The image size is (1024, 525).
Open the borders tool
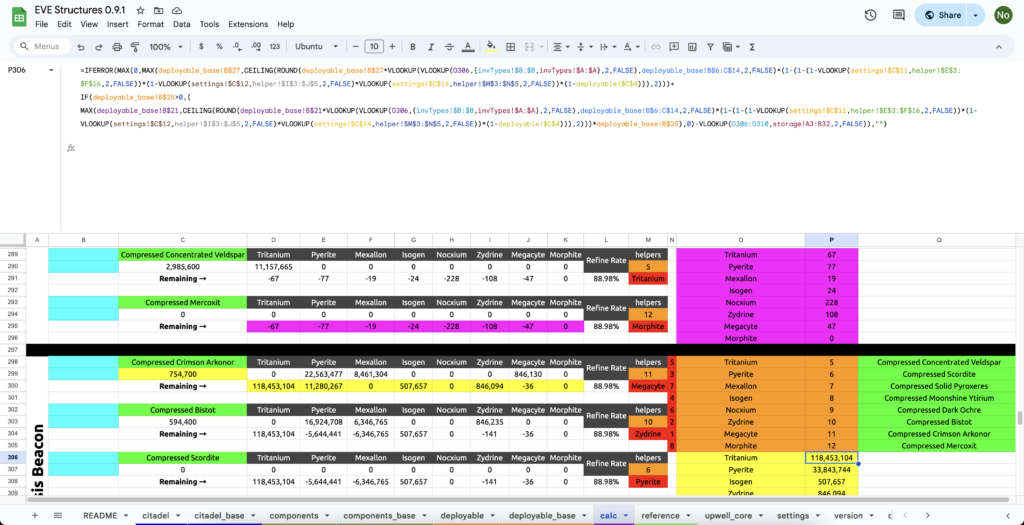pos(511,47)
